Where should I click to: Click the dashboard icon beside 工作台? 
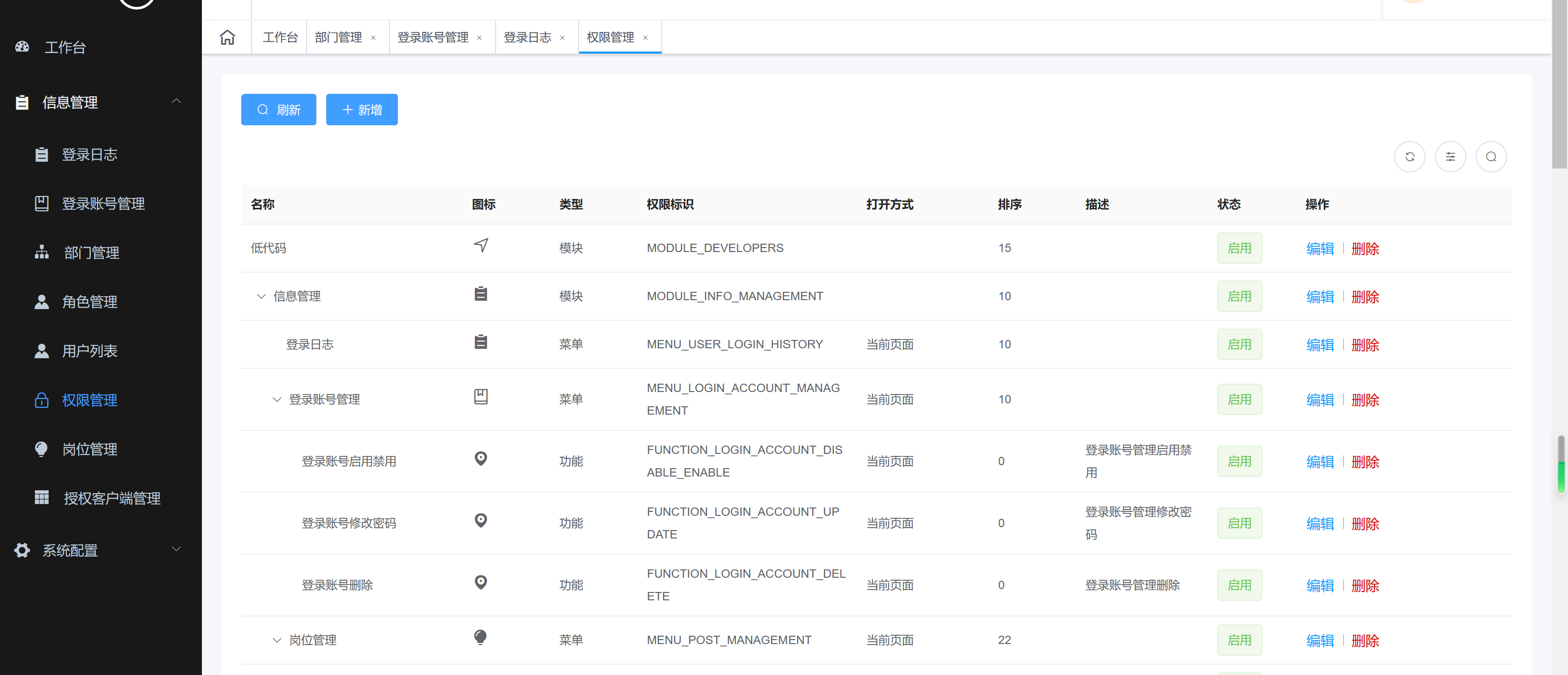coord(23,47)
